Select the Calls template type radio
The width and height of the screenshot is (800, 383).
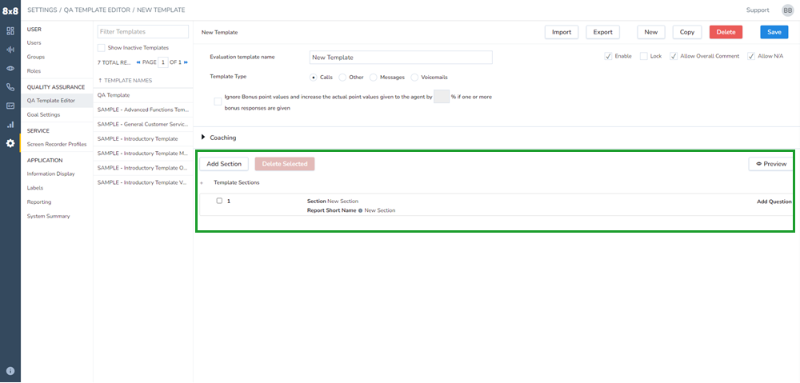pos(314,78)
